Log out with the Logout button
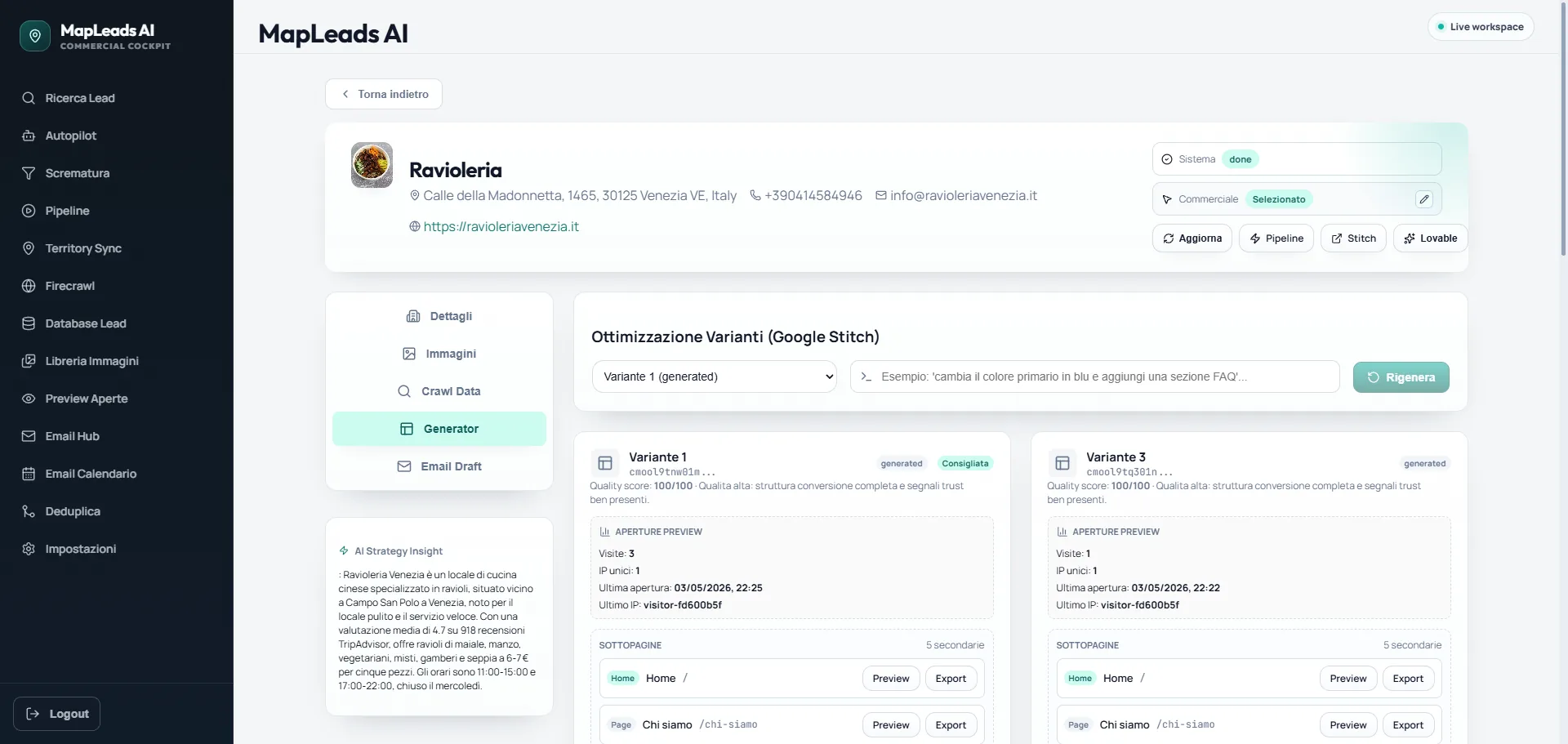The width and height of the screenshot is (1568, 744). pos(57,714)
